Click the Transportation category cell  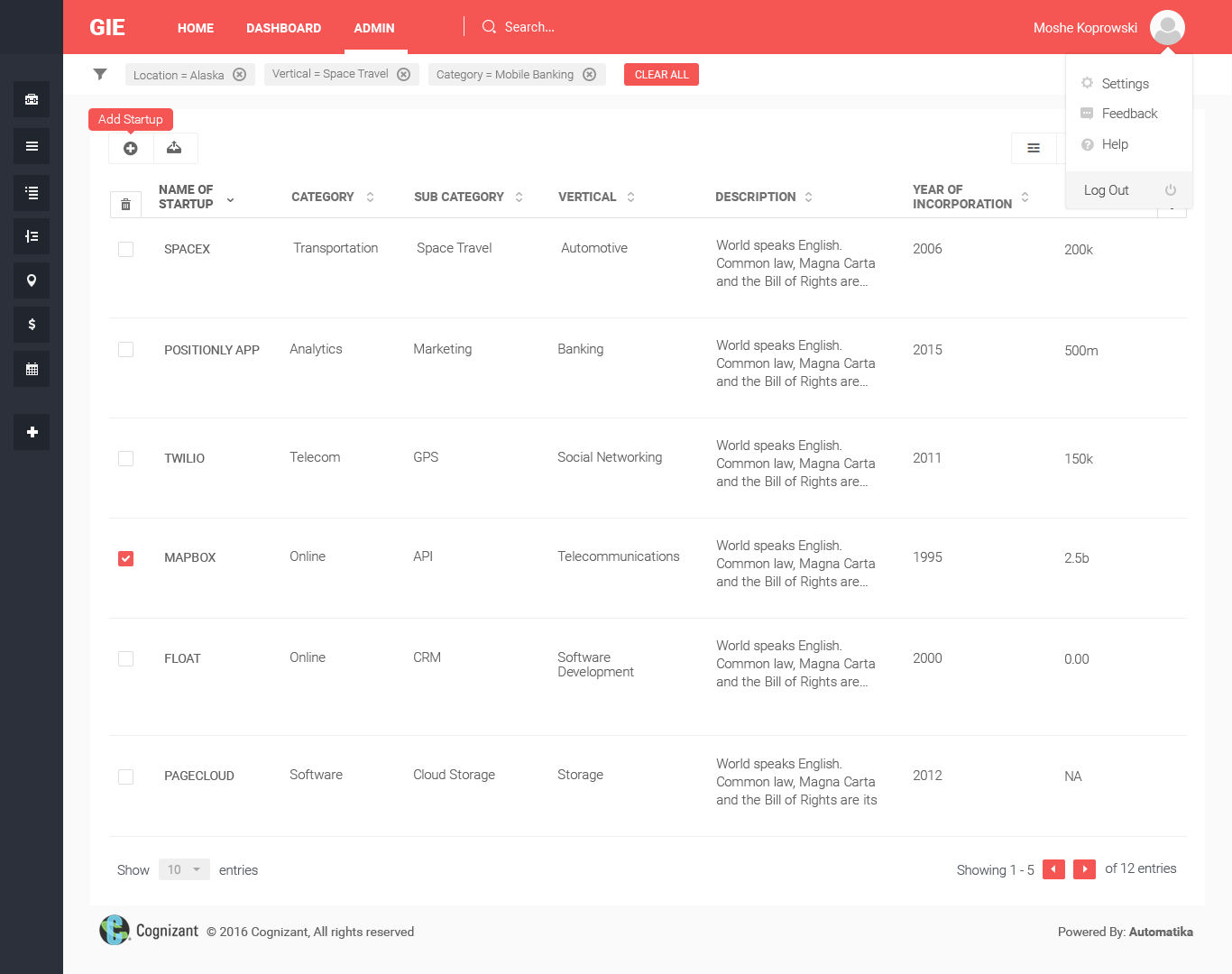[336, 248]
